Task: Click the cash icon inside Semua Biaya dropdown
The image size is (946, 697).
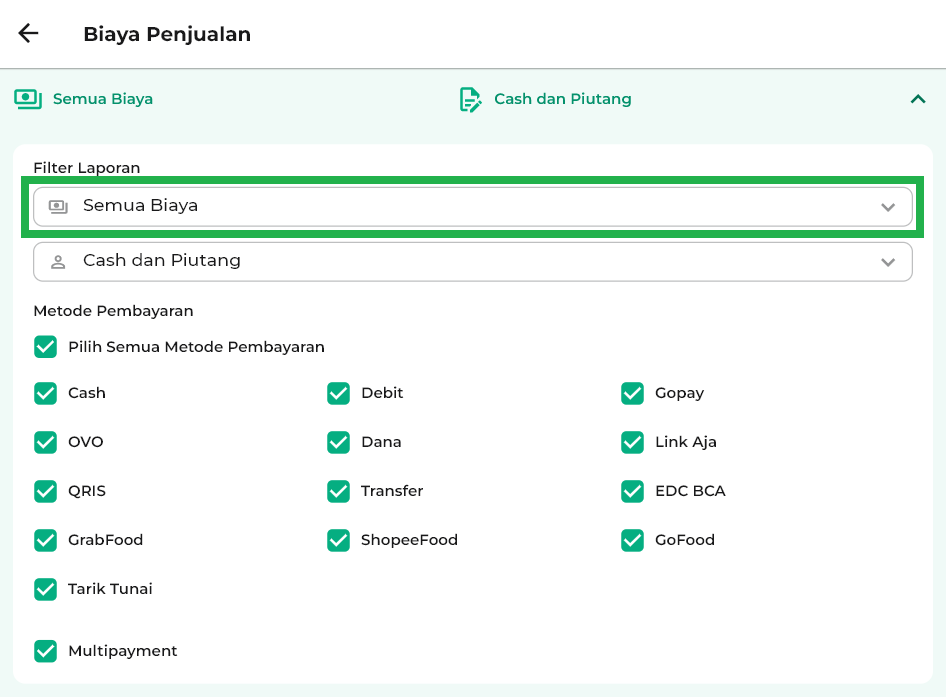Action: point(59,207)
